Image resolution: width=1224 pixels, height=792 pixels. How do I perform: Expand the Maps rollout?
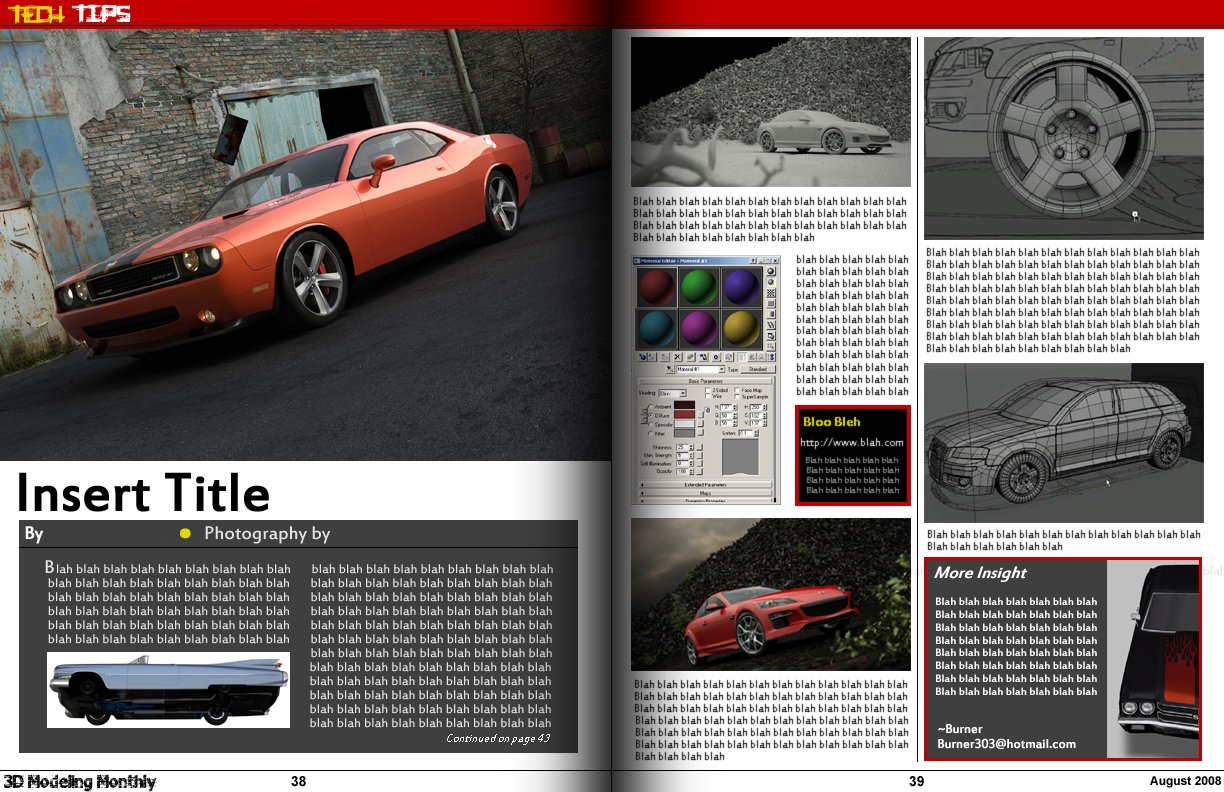[x=705, y=493]
